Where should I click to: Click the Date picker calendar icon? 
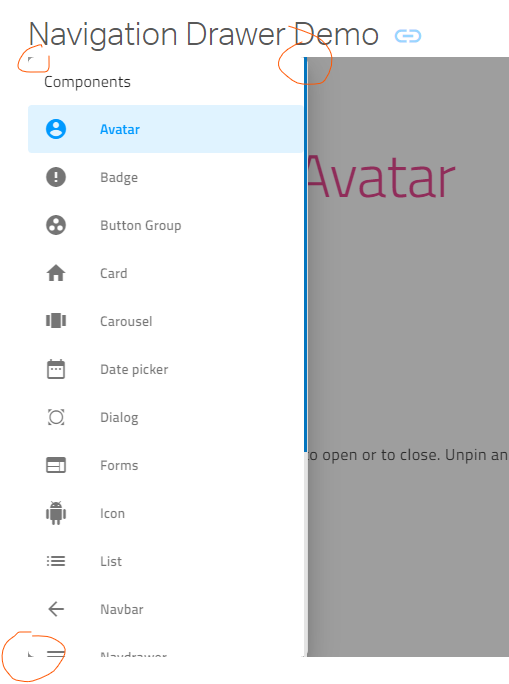pos(56,369)
